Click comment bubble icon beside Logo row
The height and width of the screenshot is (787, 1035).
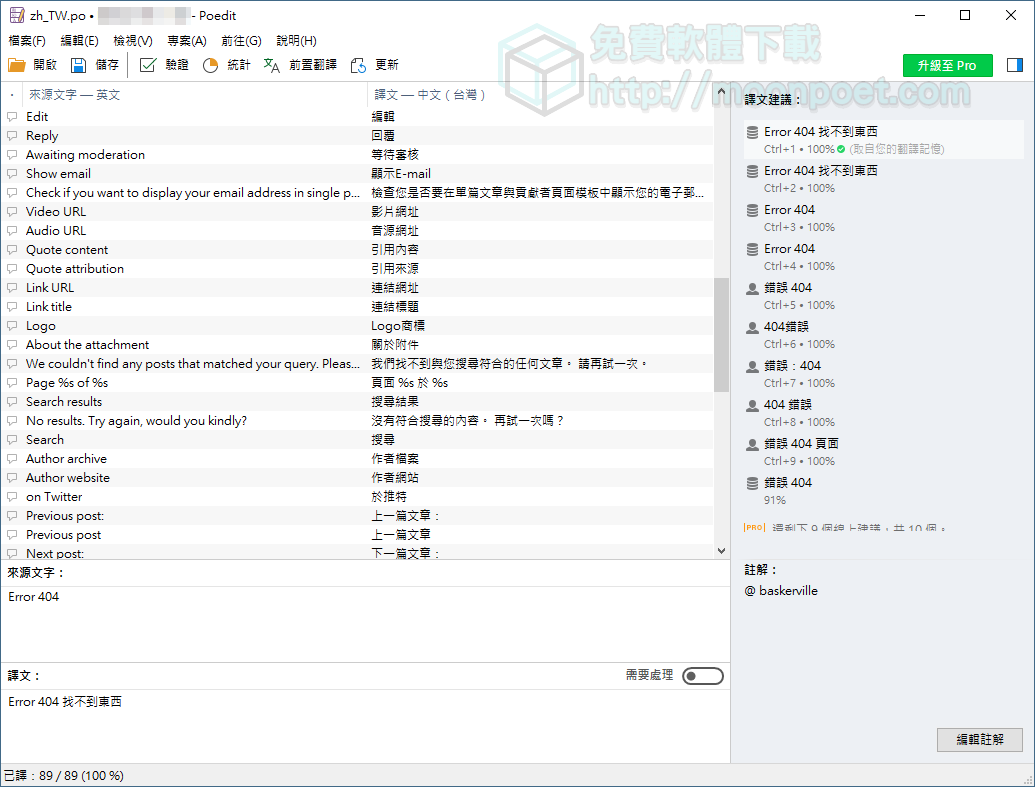(x=12, y=326)
